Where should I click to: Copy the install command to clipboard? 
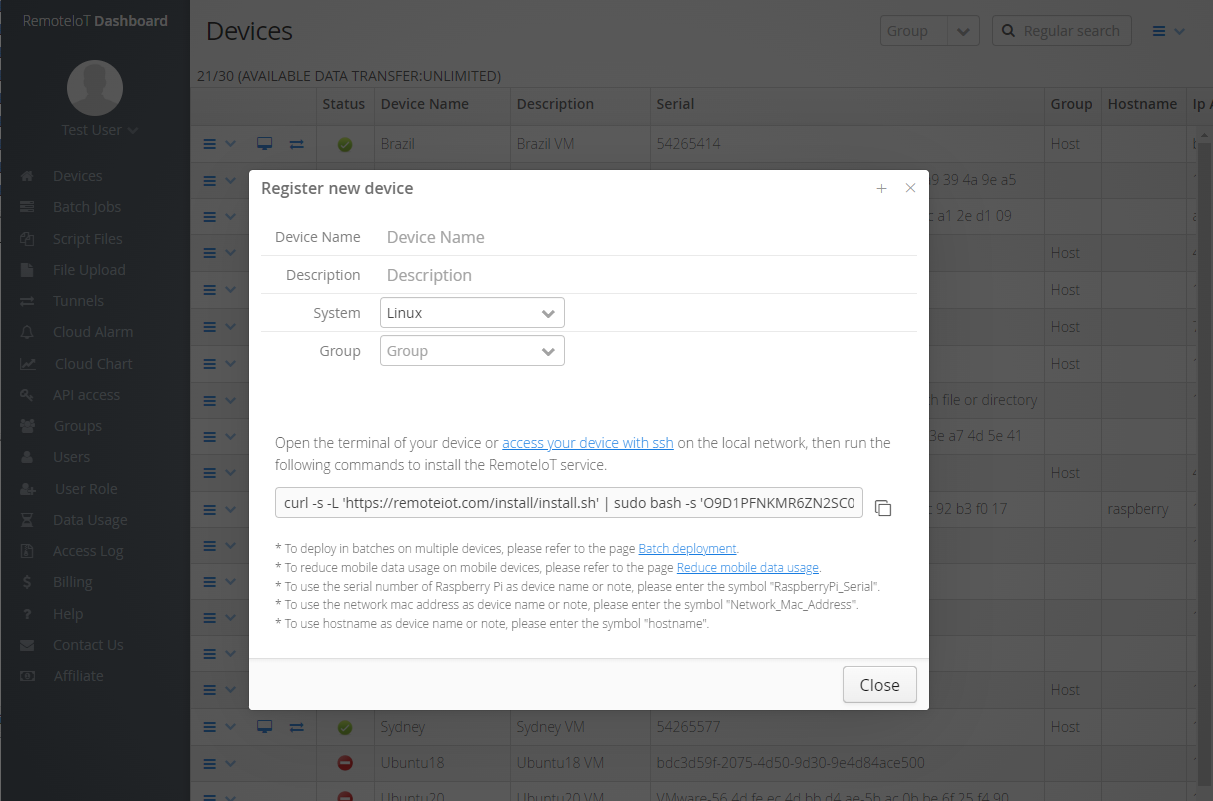[x=883, y=508]
